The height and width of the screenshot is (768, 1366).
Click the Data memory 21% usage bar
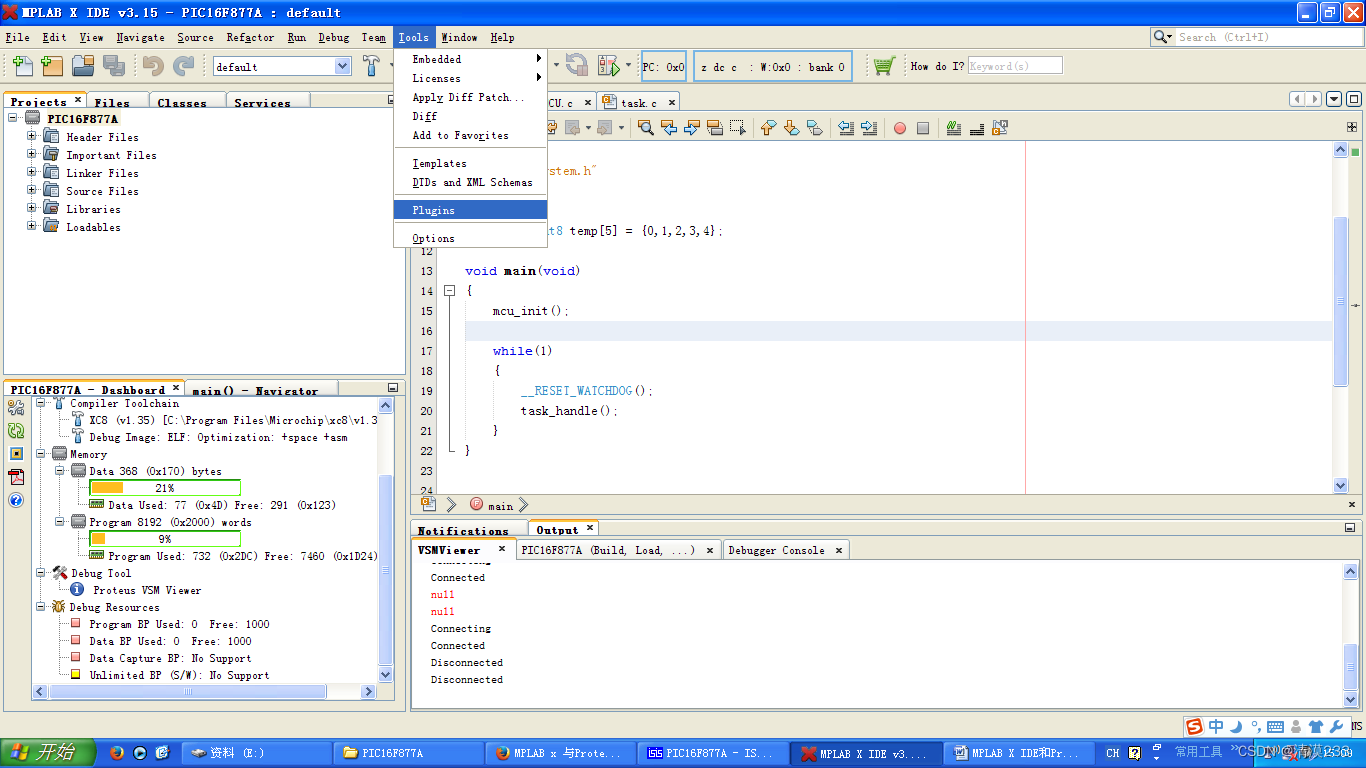(165, 487)
